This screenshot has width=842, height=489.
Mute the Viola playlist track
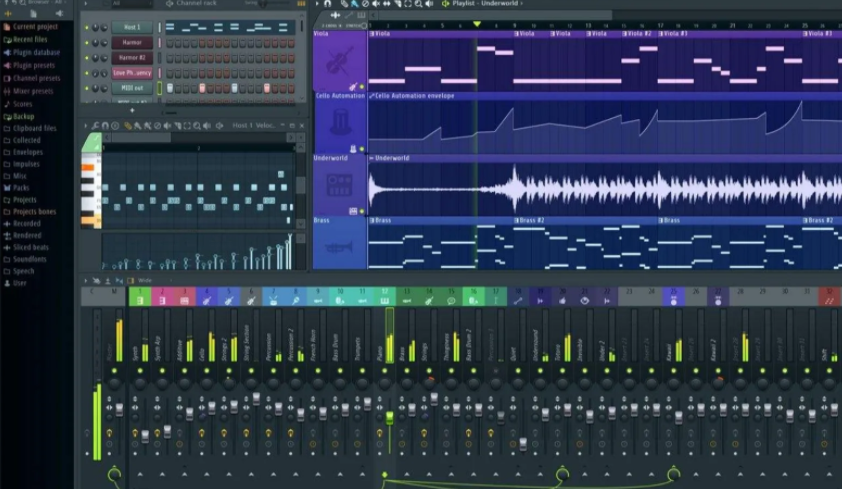pos(362,87)
